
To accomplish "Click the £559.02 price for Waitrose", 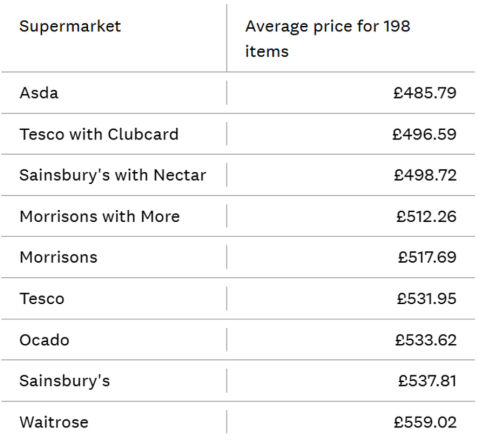I will 425,422.
